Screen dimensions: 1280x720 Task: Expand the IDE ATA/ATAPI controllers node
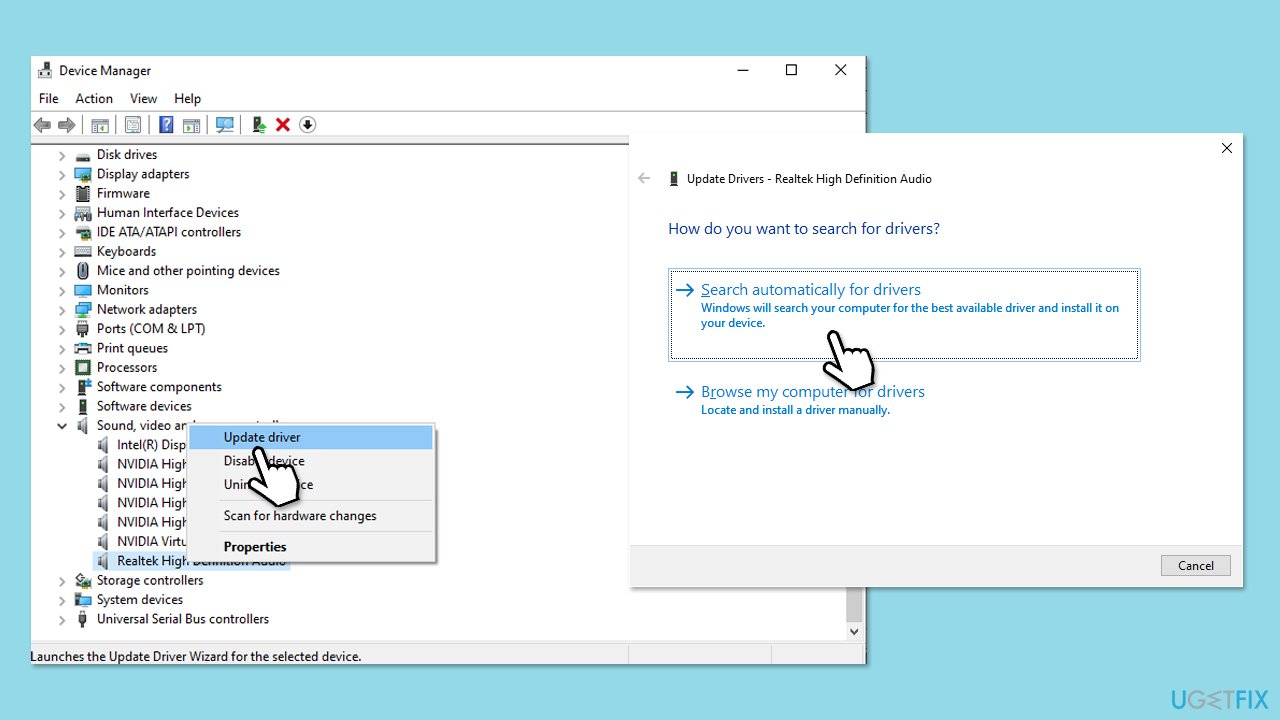[62, 232]
